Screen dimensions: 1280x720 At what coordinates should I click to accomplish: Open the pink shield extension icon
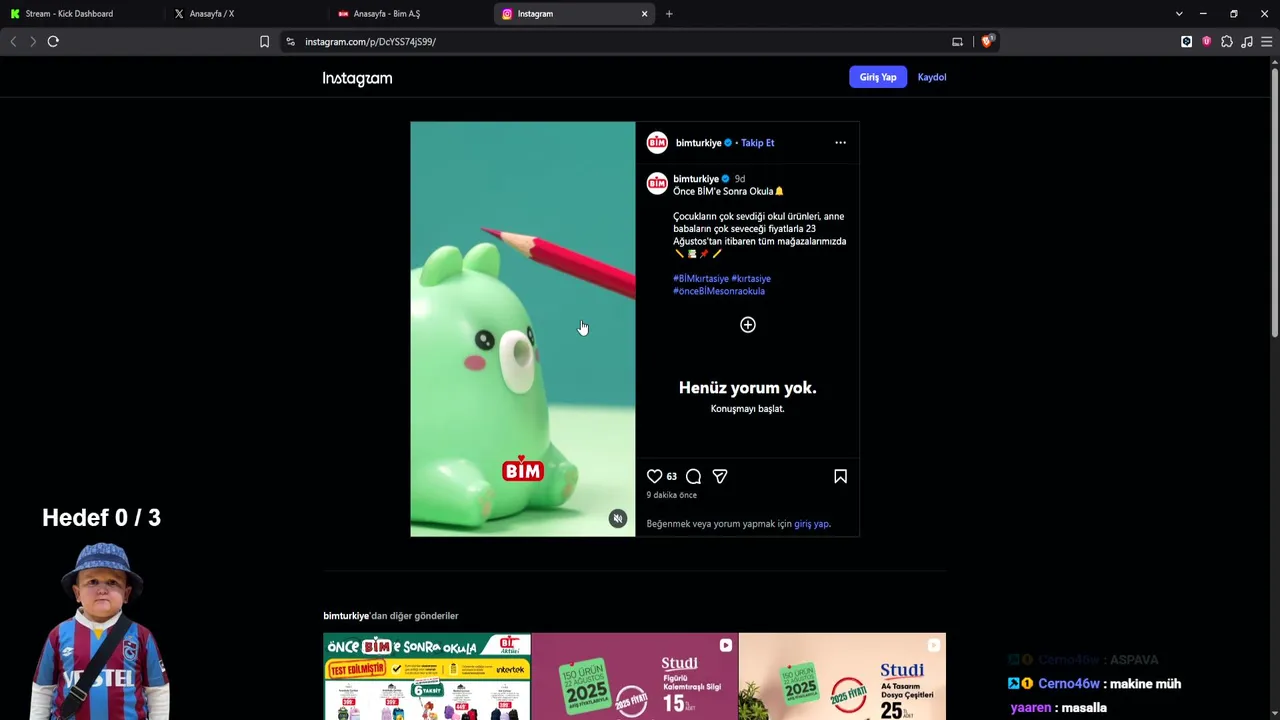[x=1206, y=42]
